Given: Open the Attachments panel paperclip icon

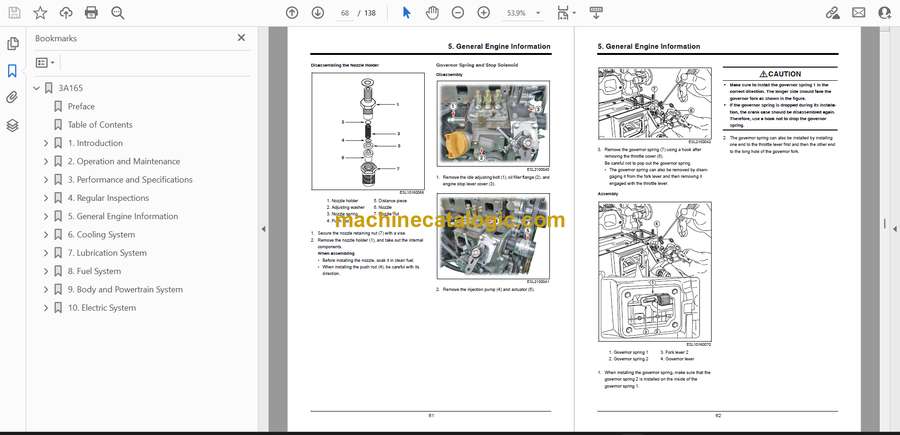Looking at the screenshot, I should 12,98.
